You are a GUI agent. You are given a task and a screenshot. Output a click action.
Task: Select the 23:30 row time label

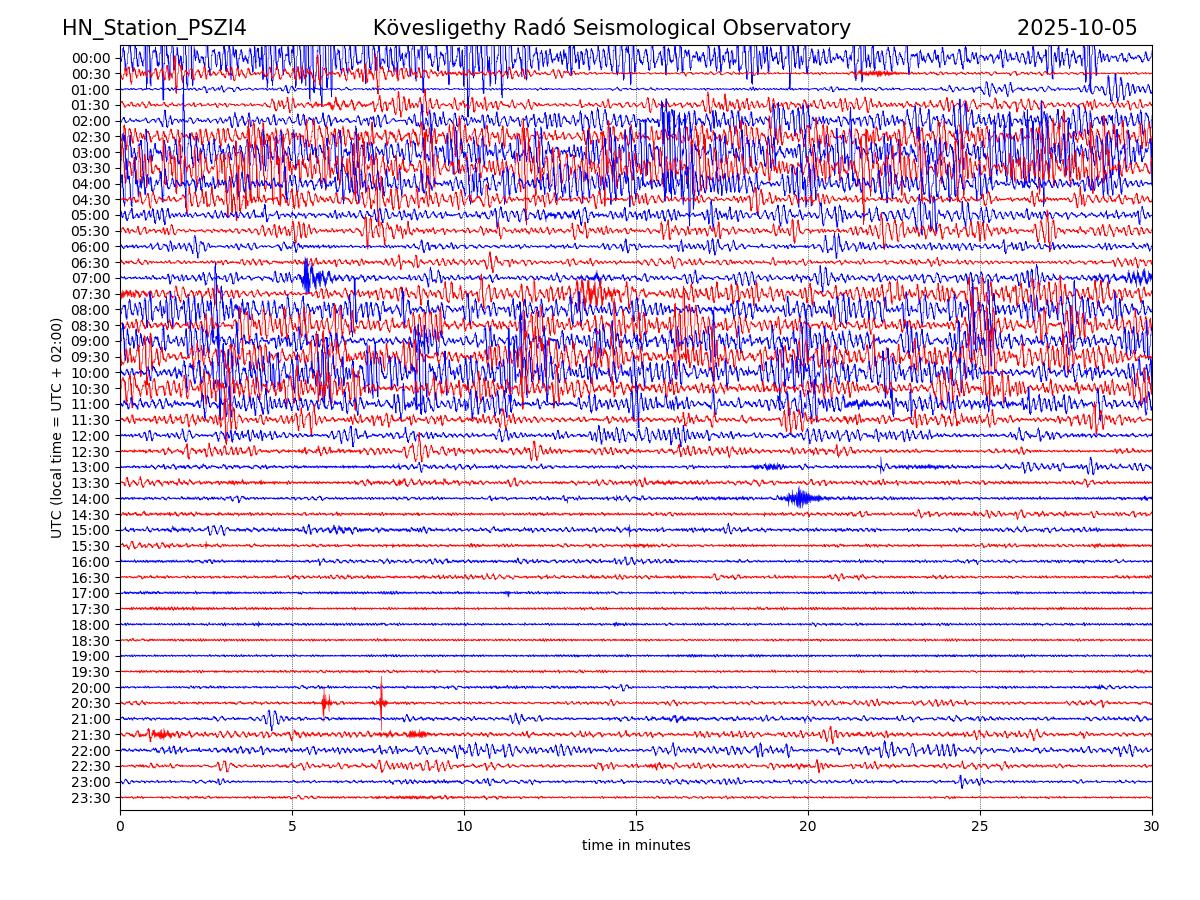coord(90,798)
